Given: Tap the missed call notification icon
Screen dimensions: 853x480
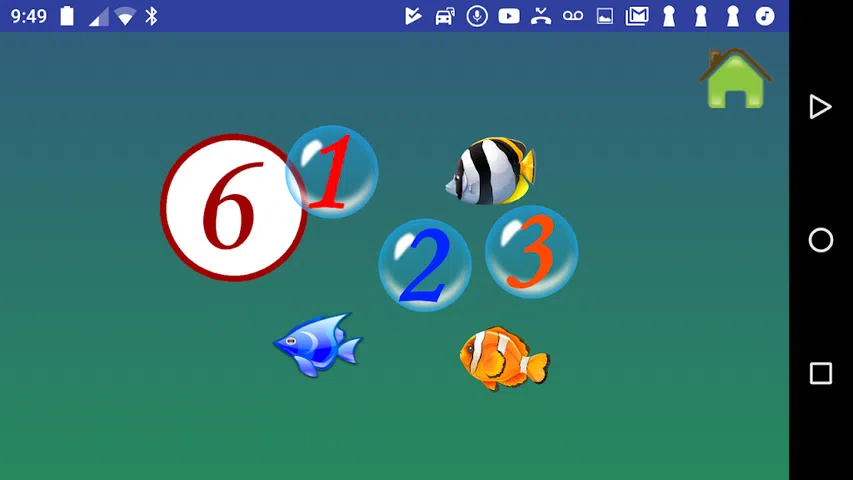Looking at the screenshot, I should pyautogui.click(x=541, y=16).
